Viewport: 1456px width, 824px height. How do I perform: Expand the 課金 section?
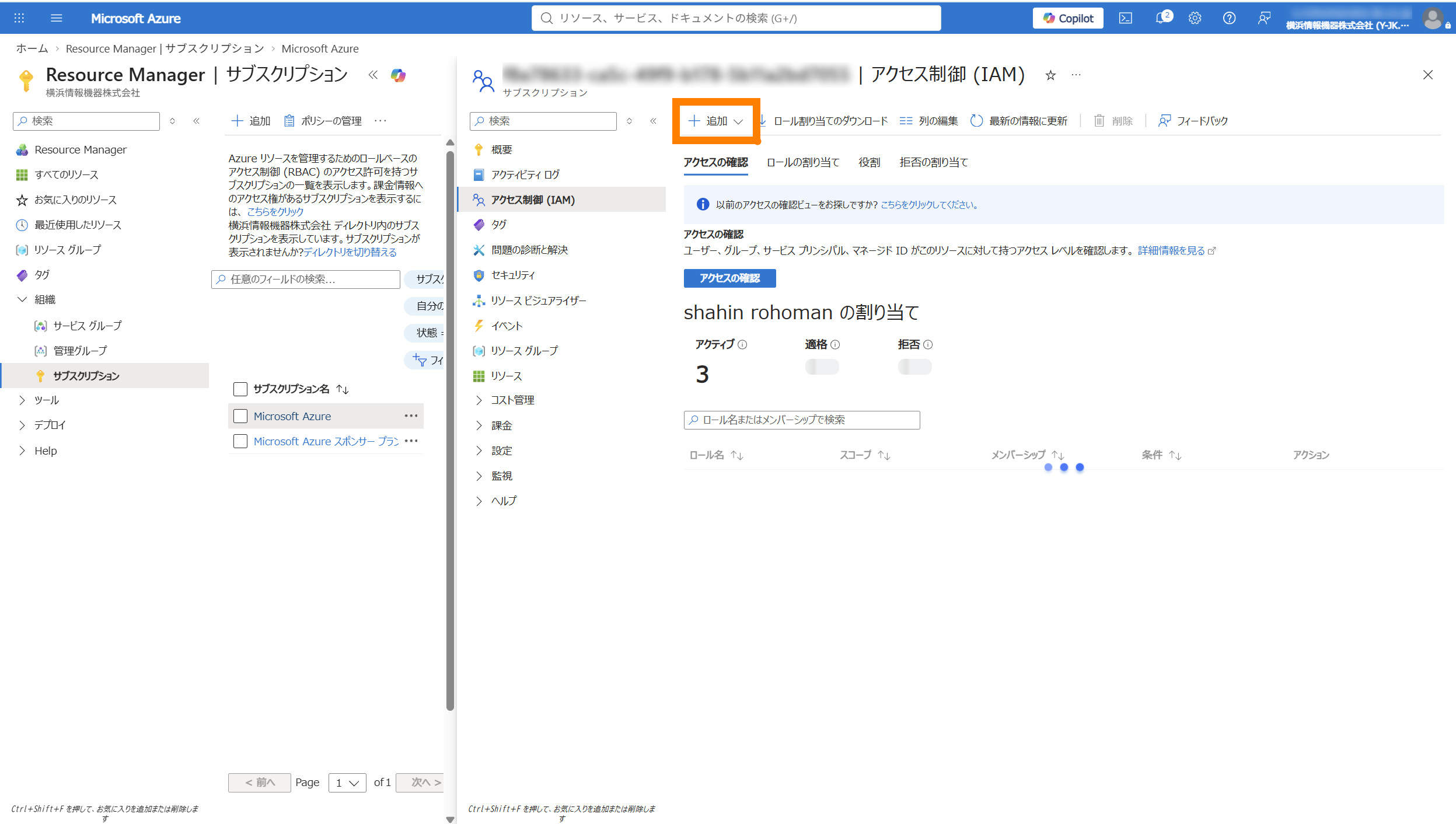[479, 425]
